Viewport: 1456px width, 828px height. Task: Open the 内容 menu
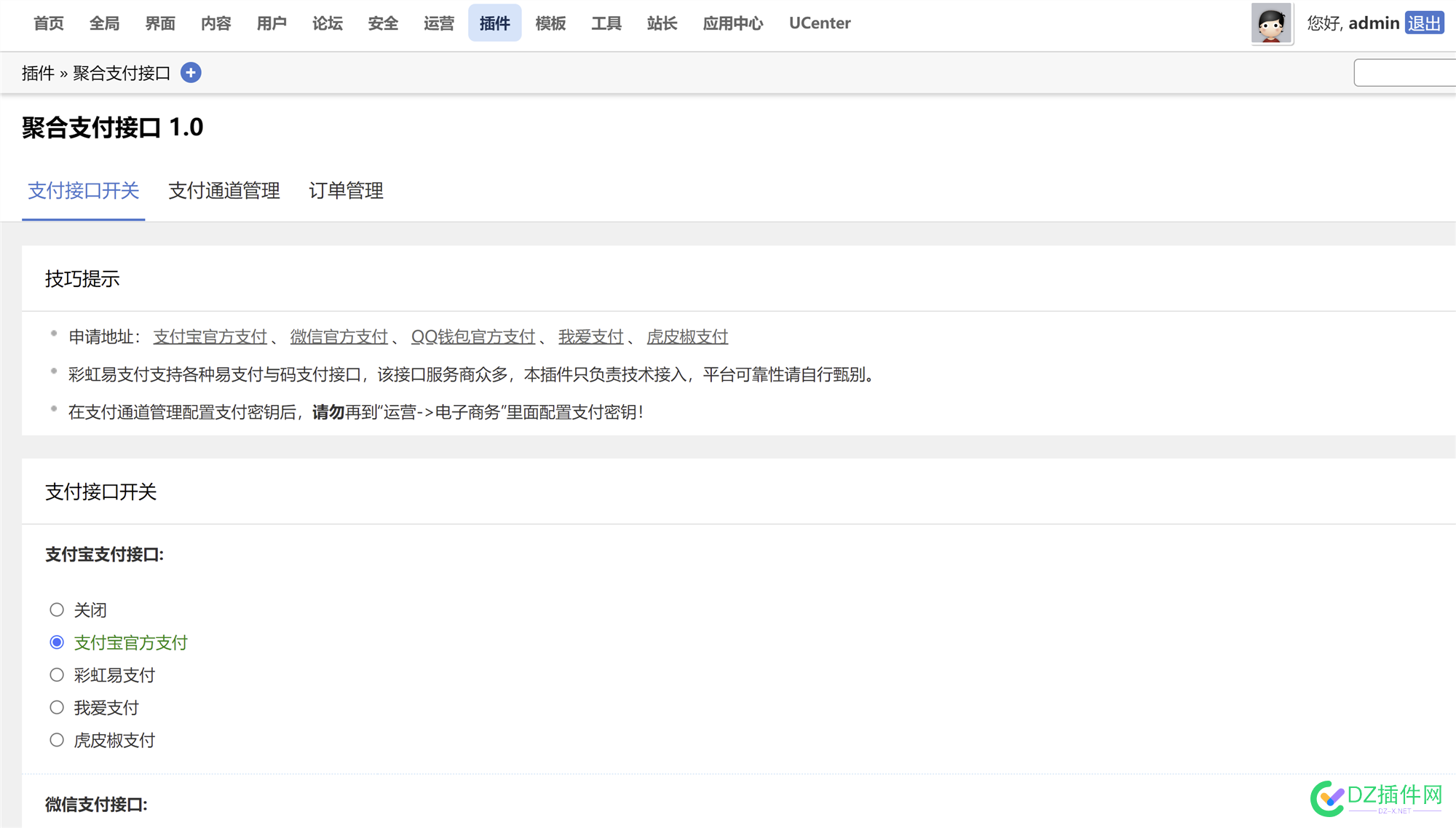[216, 23]
